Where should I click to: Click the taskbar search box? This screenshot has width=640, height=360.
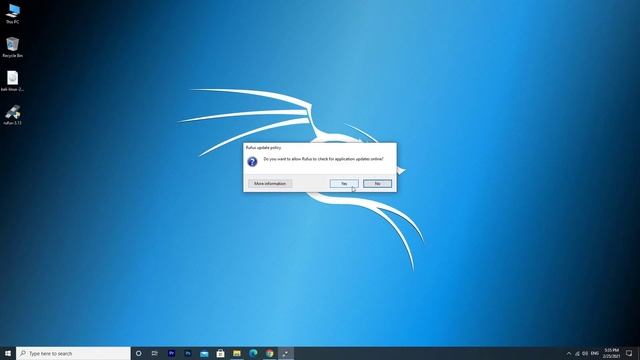pos(73,353)
